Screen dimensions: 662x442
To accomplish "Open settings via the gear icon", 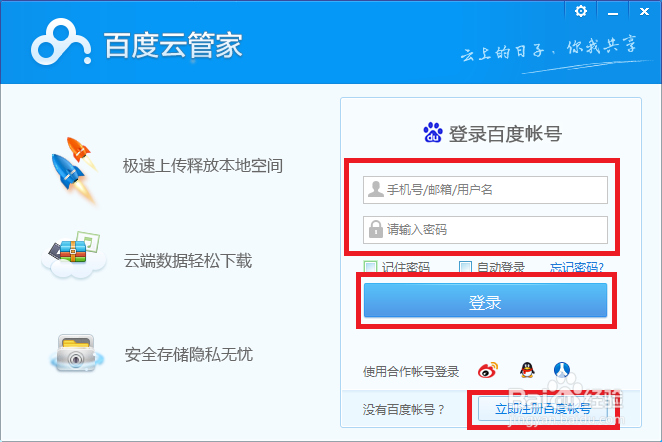I will pos(581,11).
